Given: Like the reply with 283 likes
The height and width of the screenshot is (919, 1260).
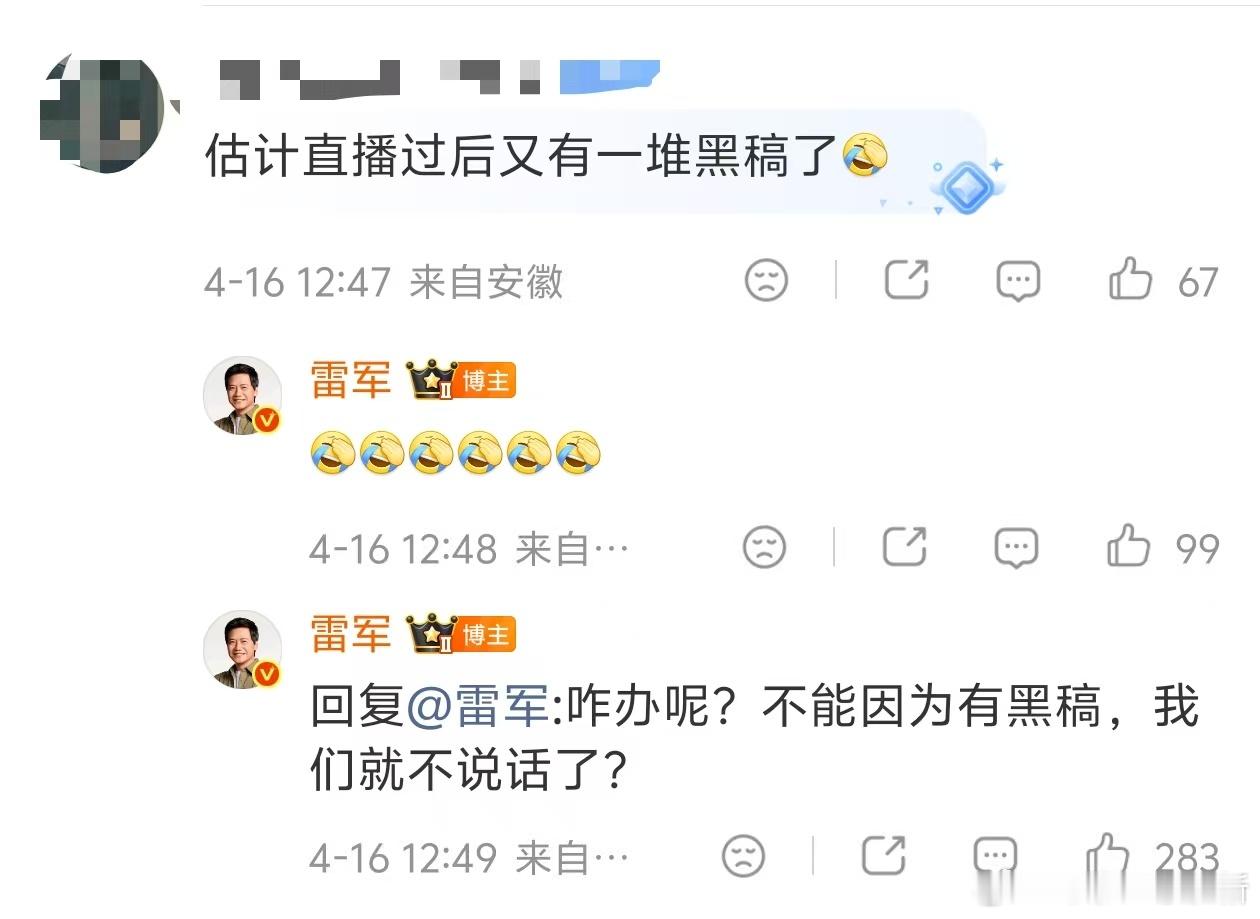Looking at the screenshot, I should (x=1107, y=856).
